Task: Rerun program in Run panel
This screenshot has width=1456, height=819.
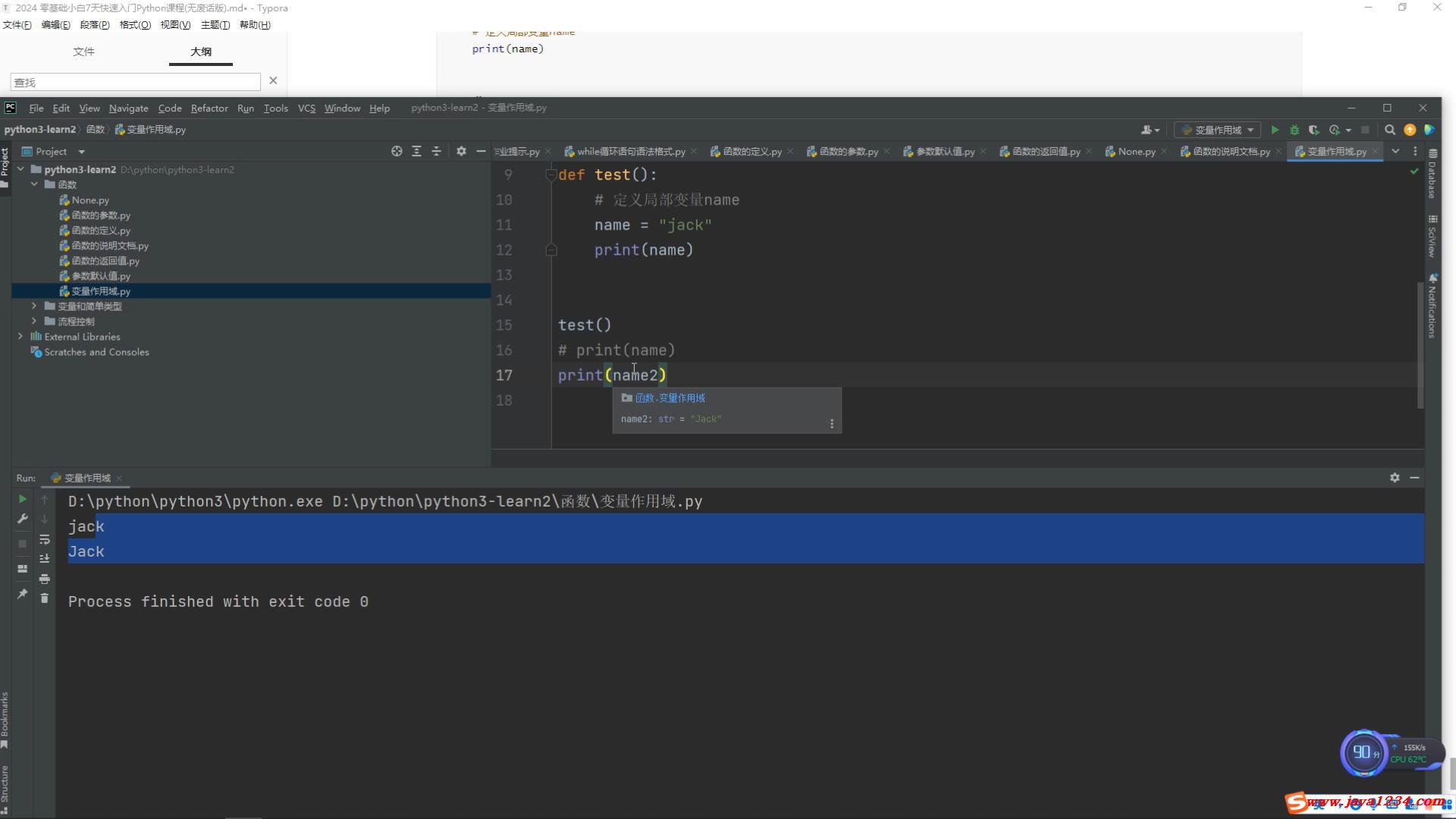Action: point(22,499)
